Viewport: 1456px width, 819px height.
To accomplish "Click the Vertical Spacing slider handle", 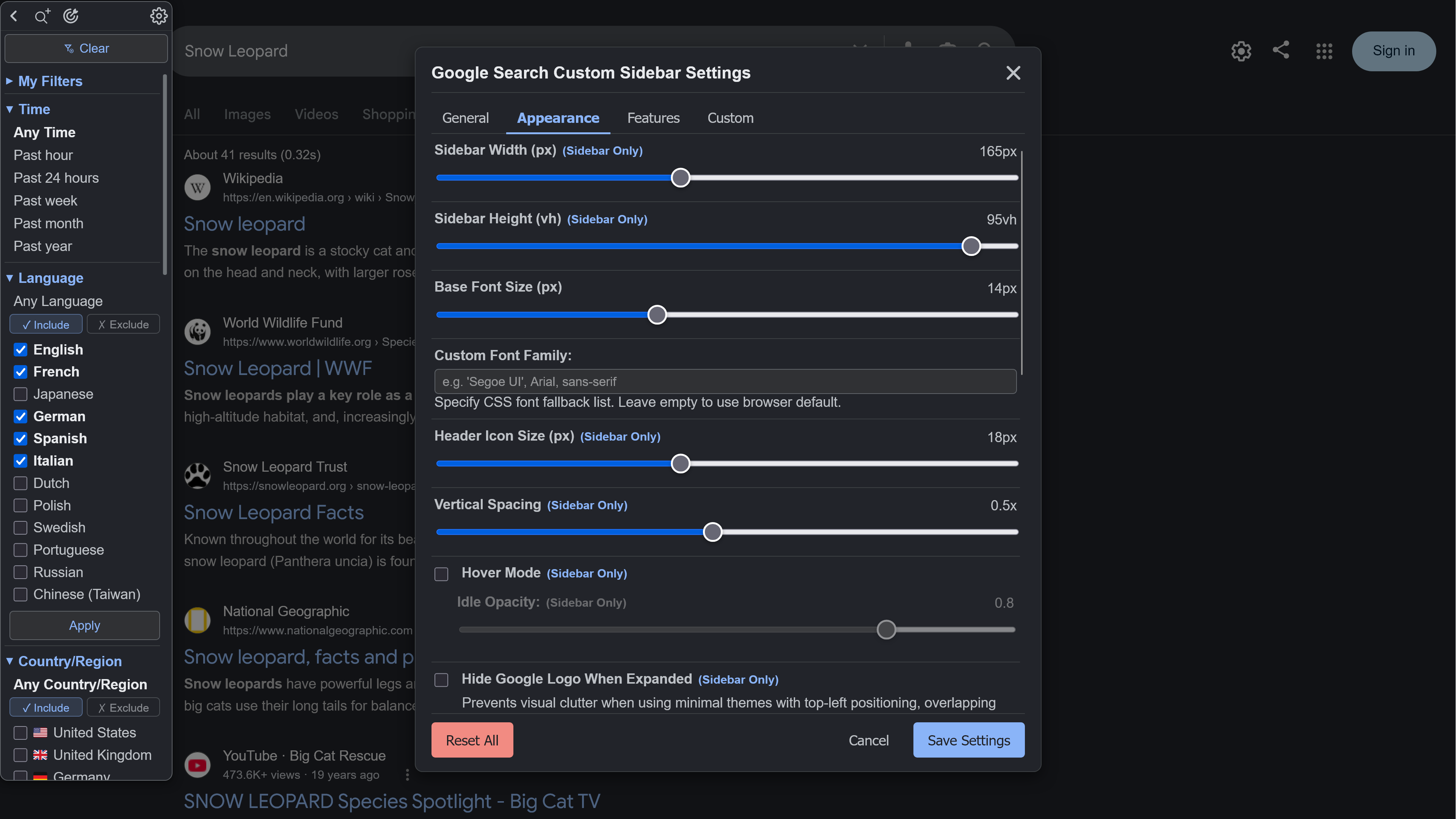I will 712,532.
